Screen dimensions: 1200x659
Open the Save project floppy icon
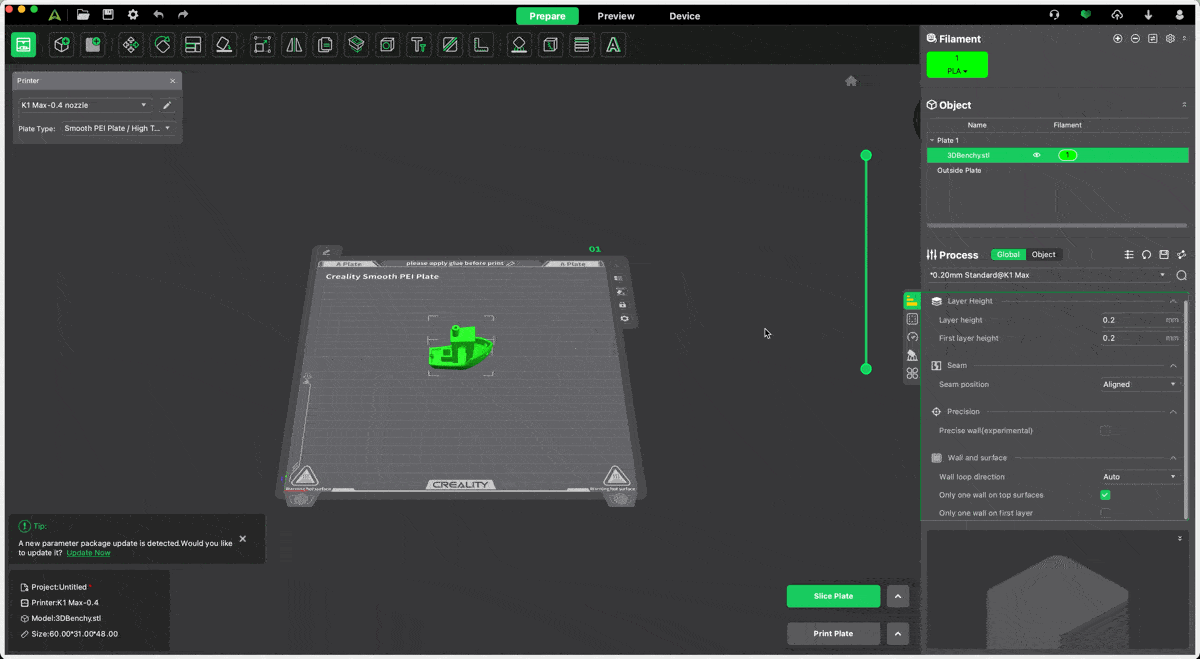tap(108, 15)
